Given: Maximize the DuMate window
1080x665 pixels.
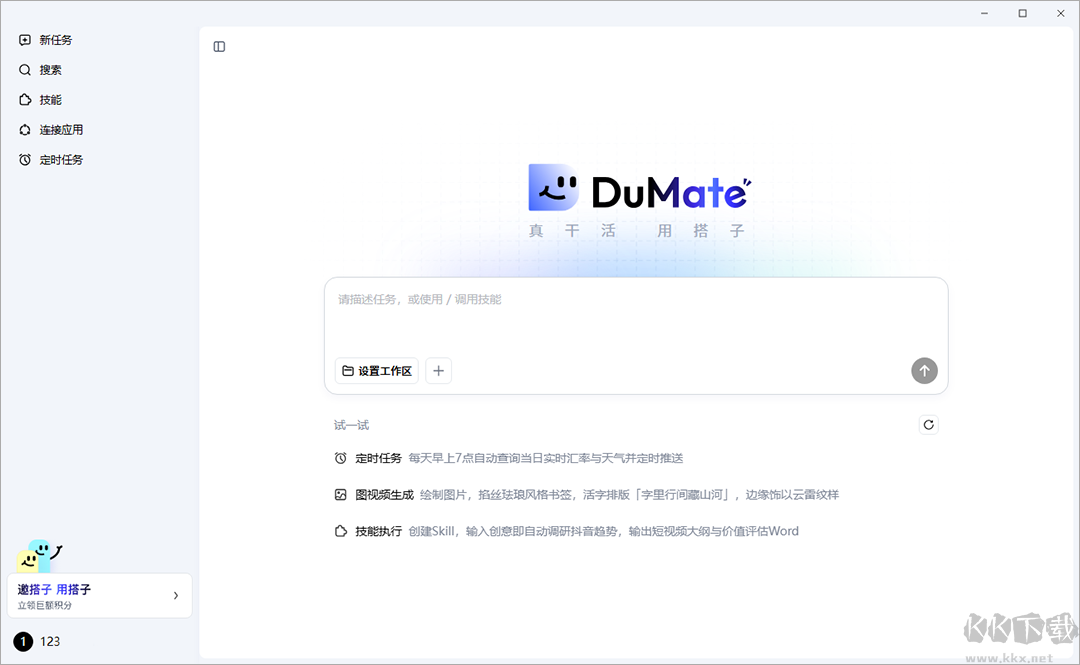Looking at the screenshot, I should (1023, 13).
